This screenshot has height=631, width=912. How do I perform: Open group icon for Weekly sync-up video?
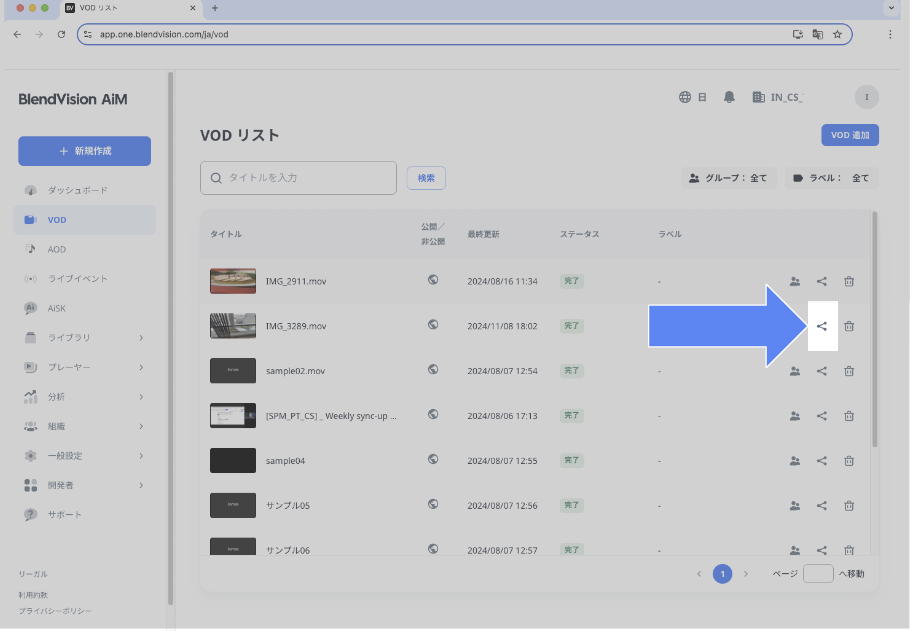pos(795,416)
